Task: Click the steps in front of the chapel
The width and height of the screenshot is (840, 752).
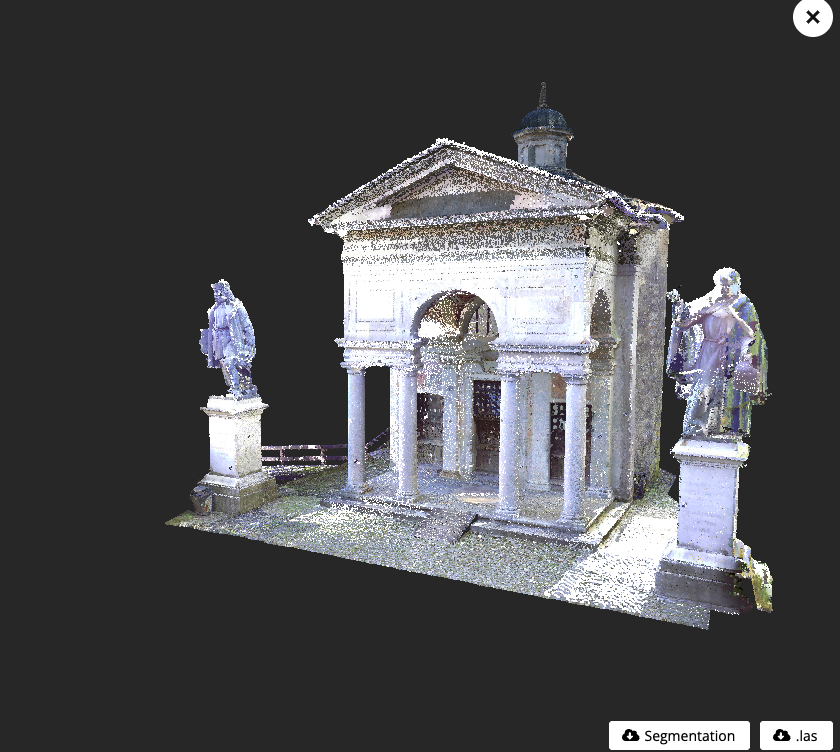Action: click(462, 524)
